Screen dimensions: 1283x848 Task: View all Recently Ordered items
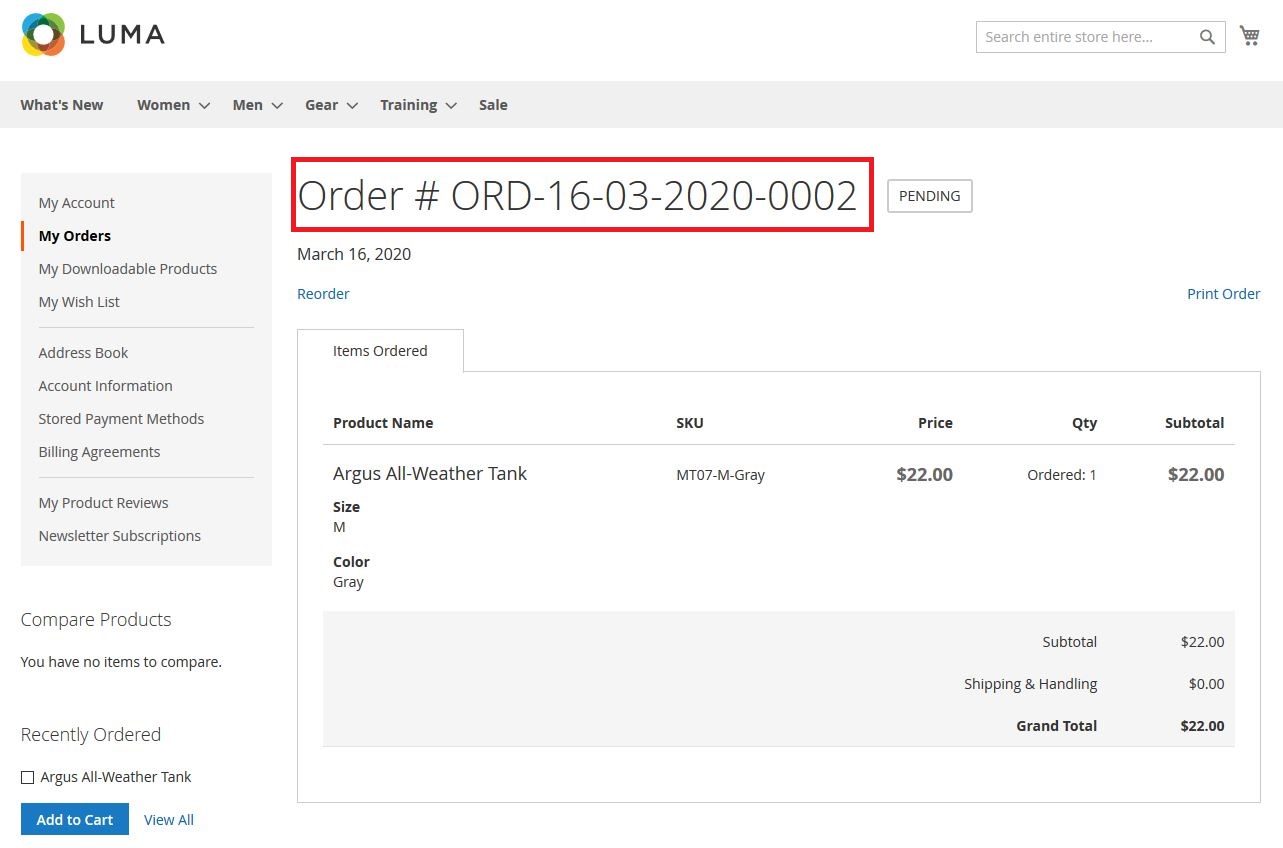point(168,819)
